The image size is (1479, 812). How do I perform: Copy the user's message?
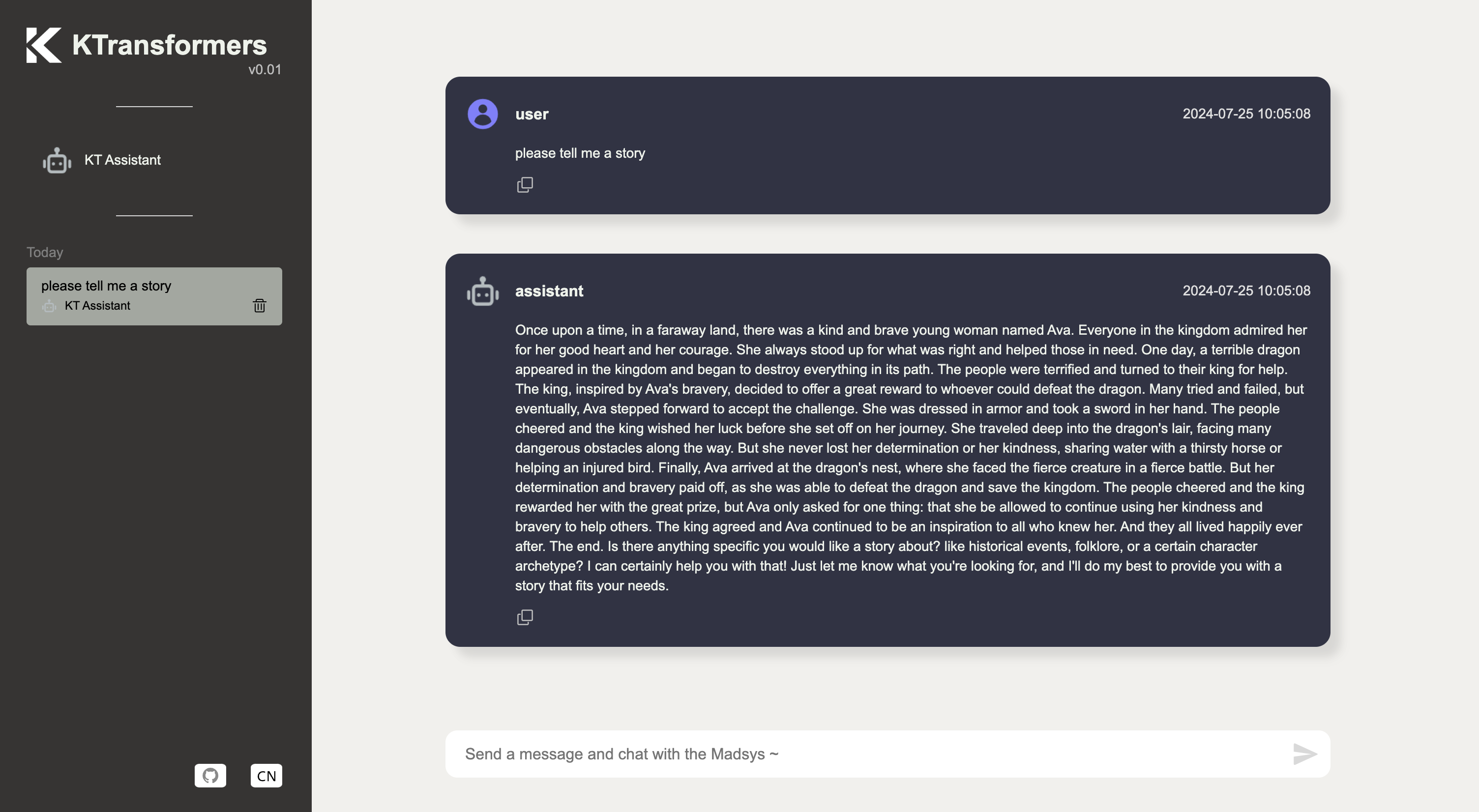[524, 184]
